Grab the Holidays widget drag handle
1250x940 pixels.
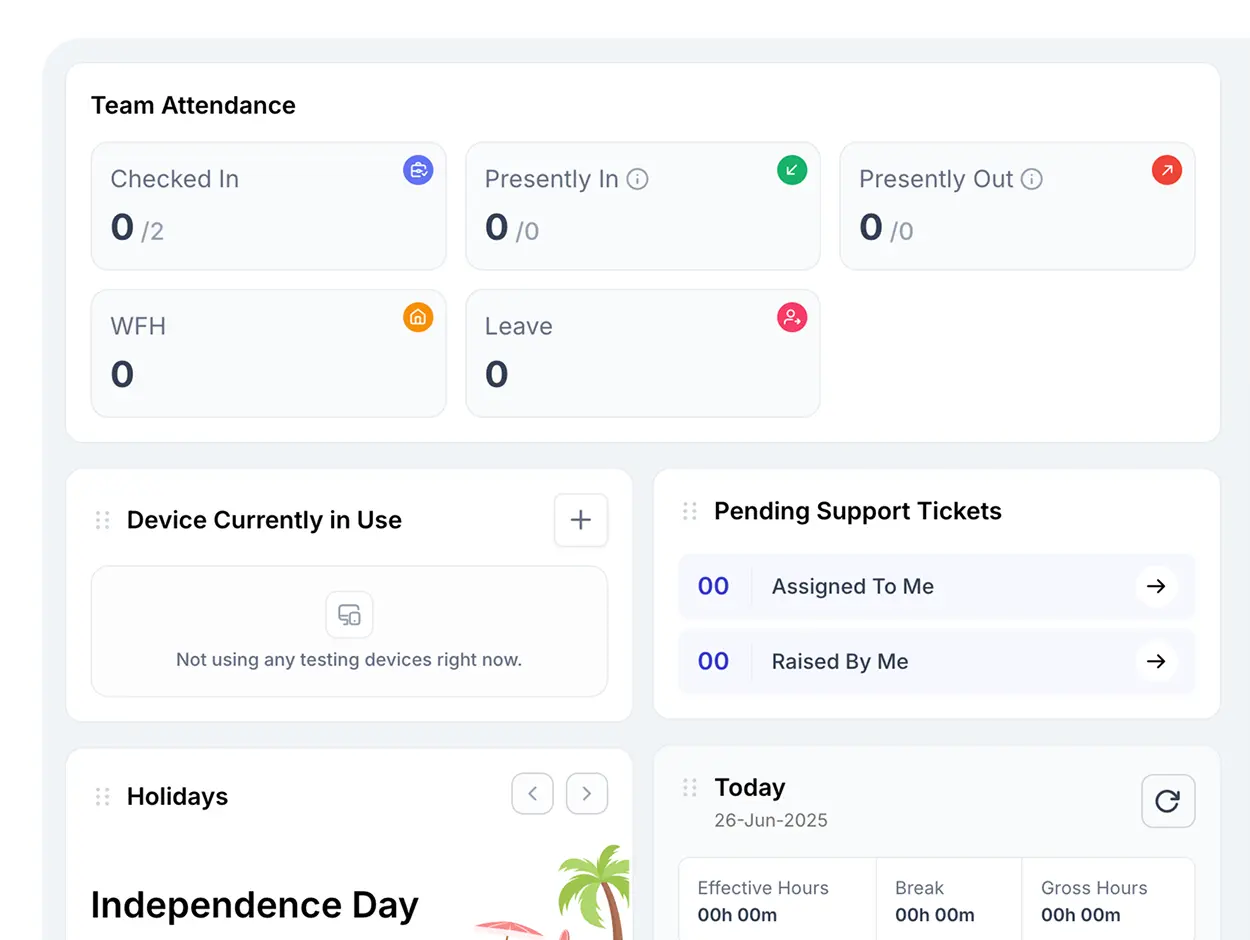[x=102, y=796]
